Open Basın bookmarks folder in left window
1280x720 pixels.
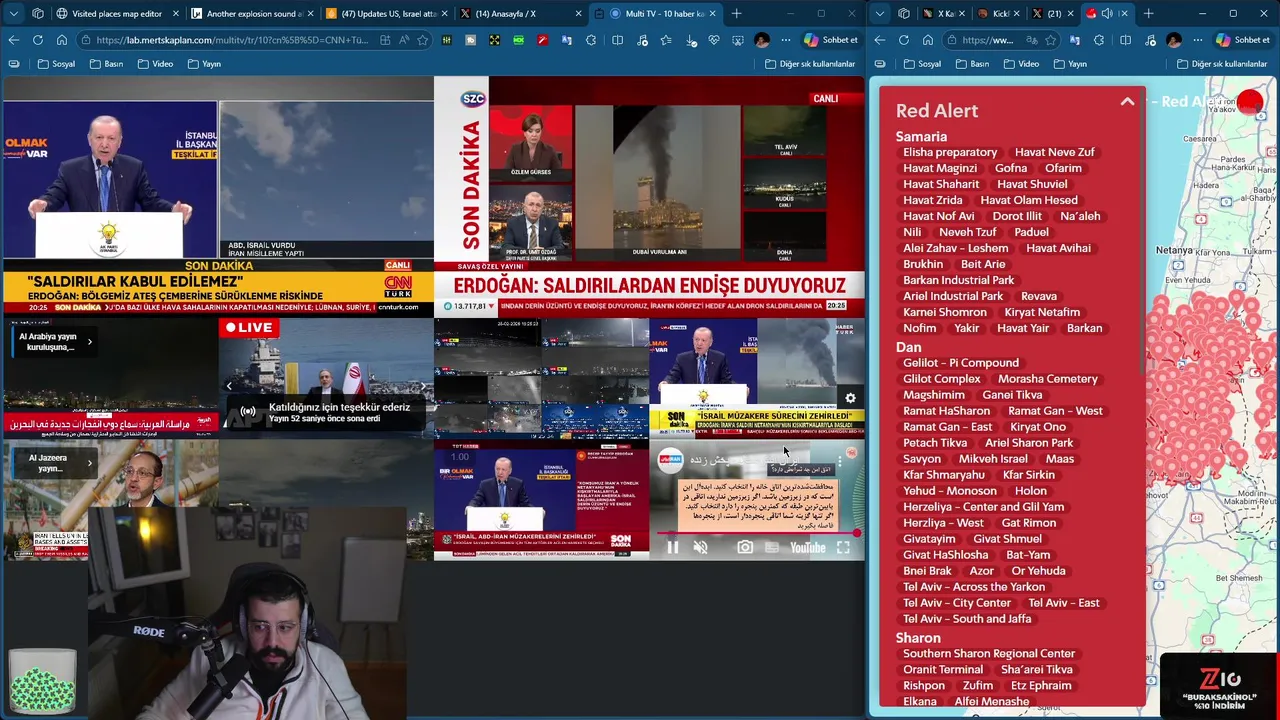coord(106,64)
